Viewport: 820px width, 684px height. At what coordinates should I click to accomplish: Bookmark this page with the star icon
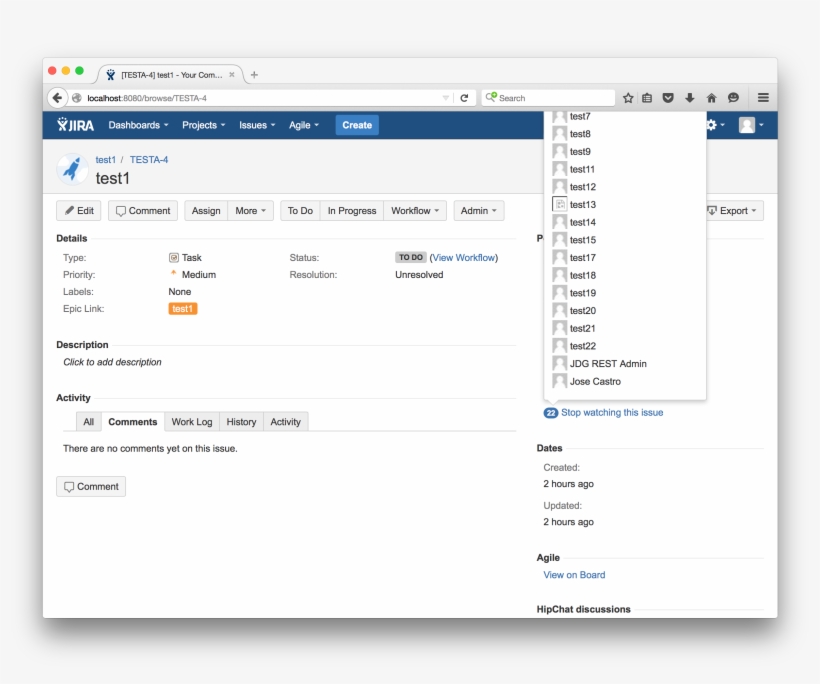(628, 98)
